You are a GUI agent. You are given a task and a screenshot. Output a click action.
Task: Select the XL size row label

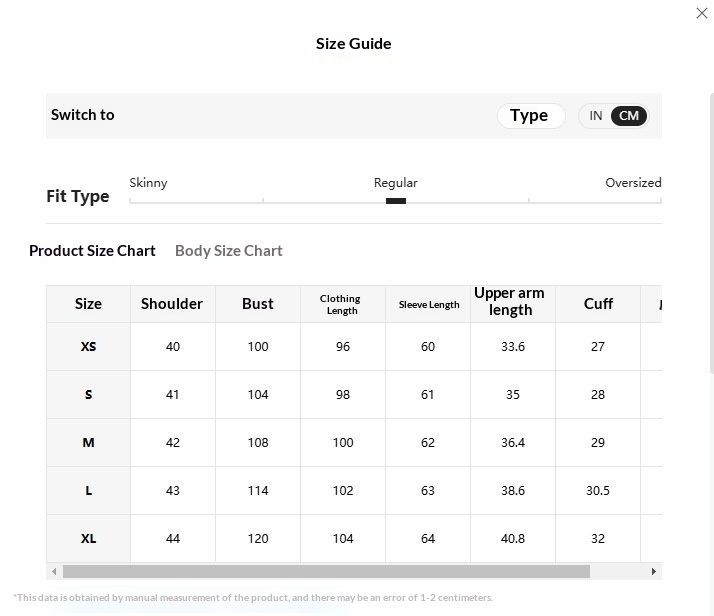tap(88, 539)
